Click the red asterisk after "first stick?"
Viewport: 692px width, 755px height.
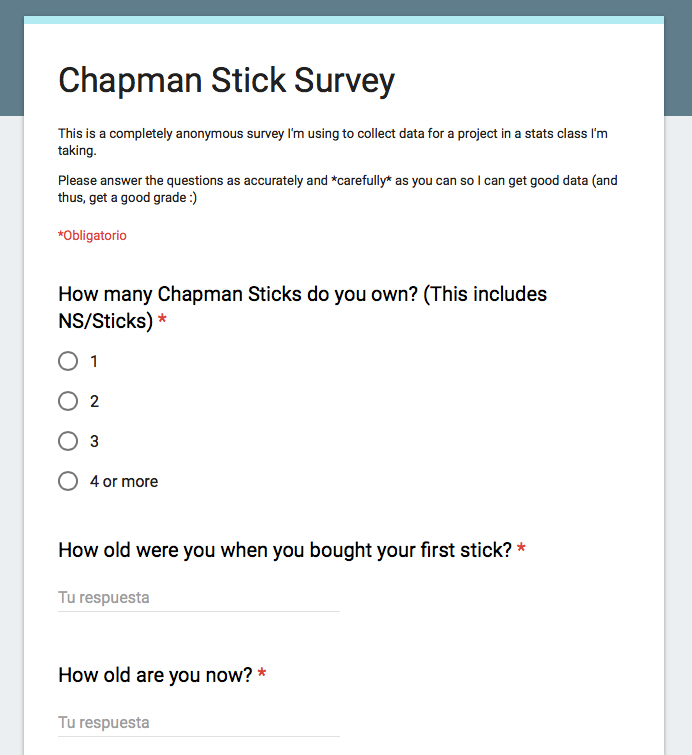coord(521,550)
